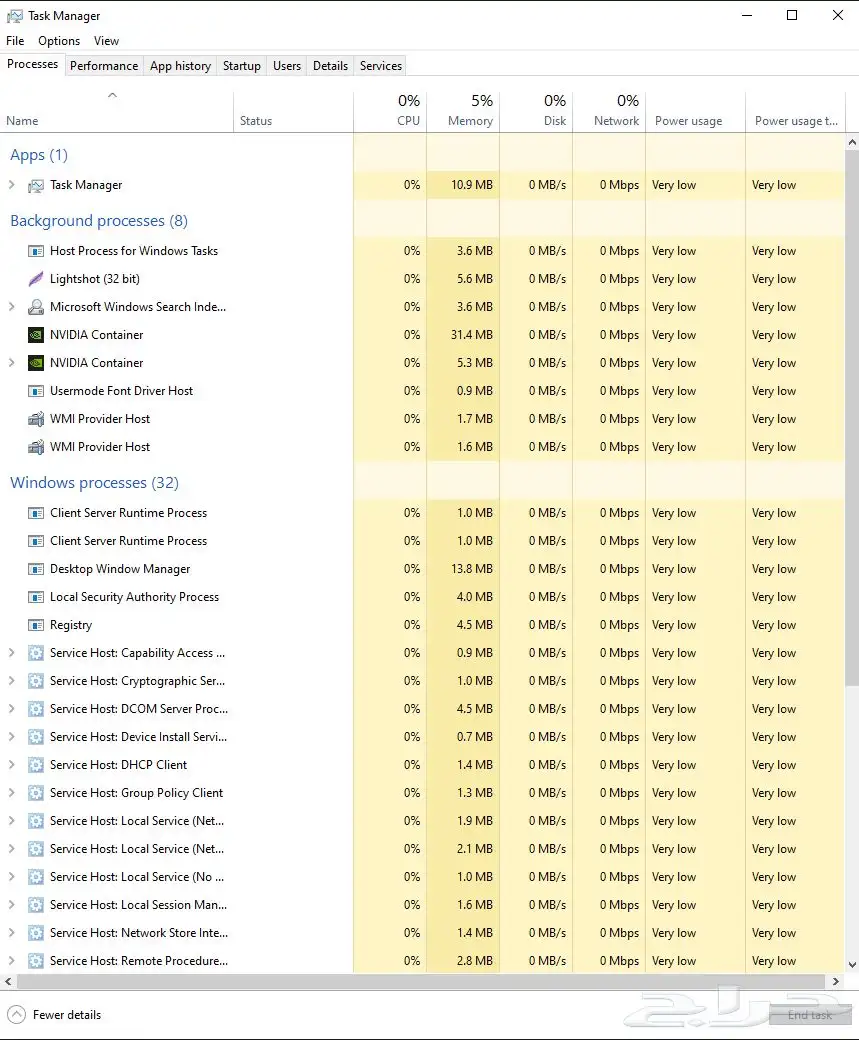Click the Fewer details arrow icon
Viewport: 859px width, 1040px height.
(x=17, y=1015)
